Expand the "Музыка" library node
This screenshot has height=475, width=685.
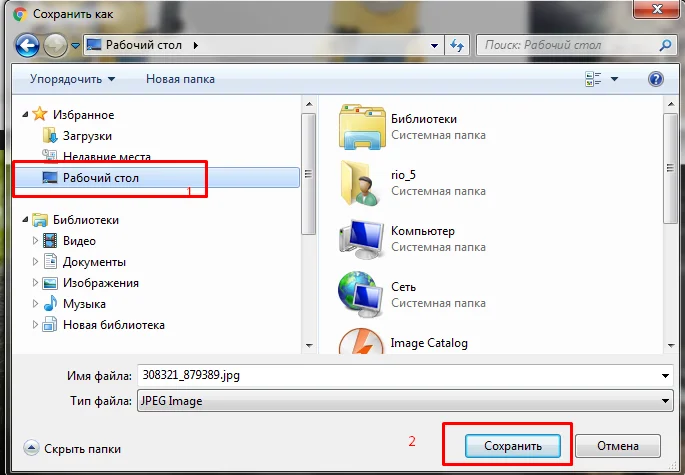pyautogui.click(x=35, y=303)
